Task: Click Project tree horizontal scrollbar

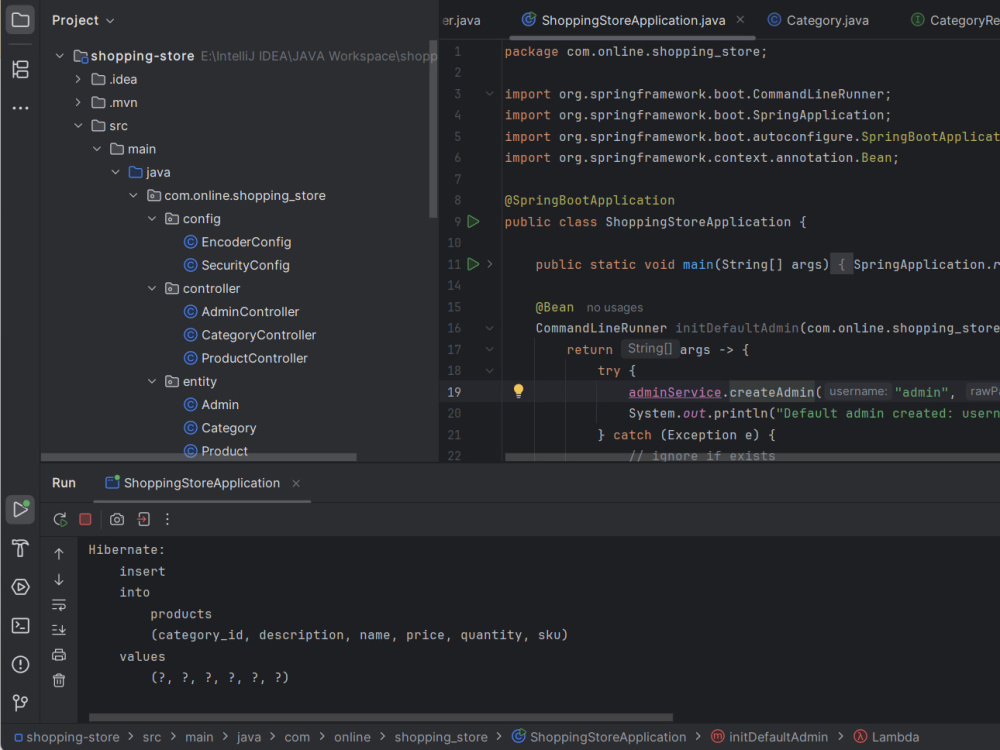Action: pos(199,457)
